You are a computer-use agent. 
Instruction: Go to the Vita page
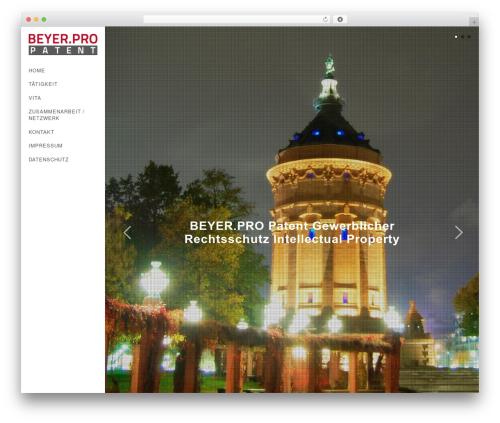click(35, 98)
